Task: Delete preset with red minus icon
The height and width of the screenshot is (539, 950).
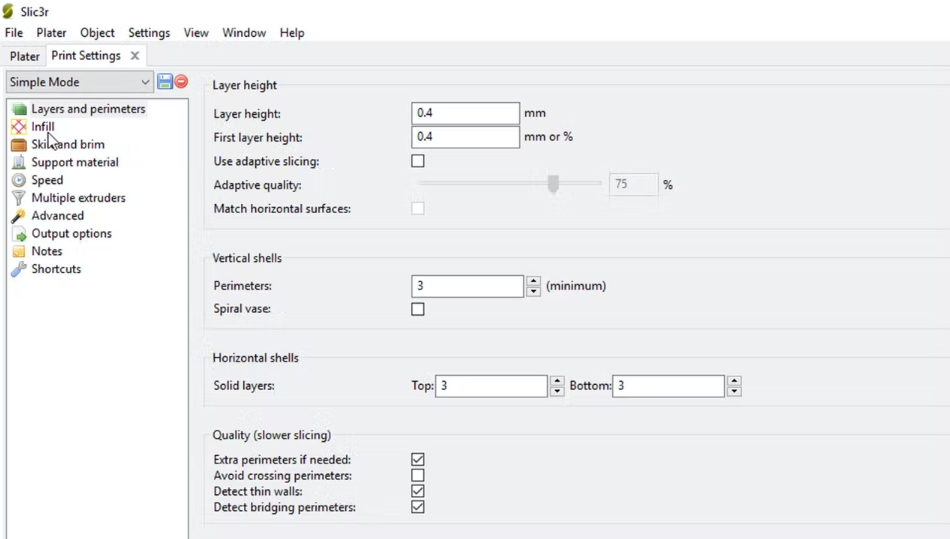Action: point(181,82)
